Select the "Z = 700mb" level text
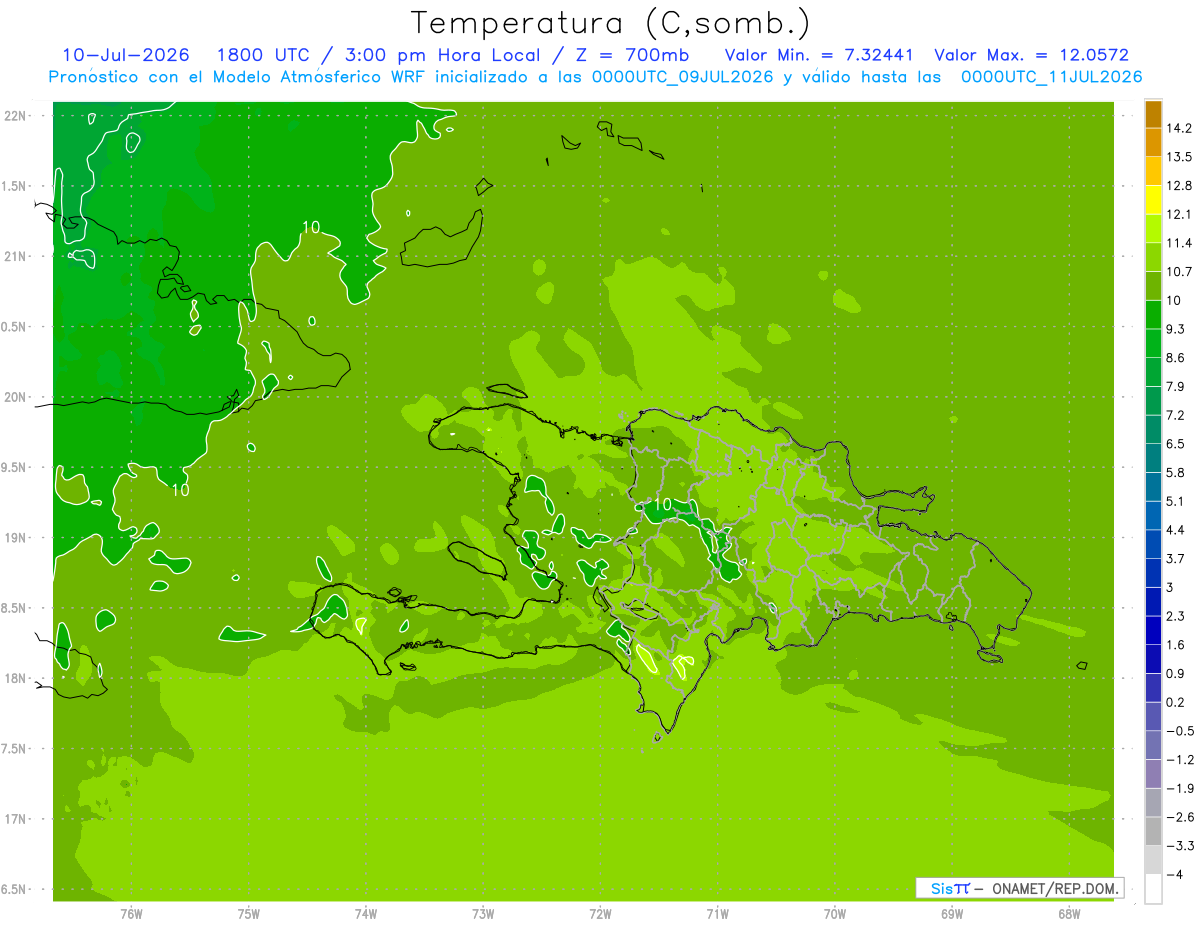The width and height of the screenshot is (1200, 927). [x=629, y=55]
